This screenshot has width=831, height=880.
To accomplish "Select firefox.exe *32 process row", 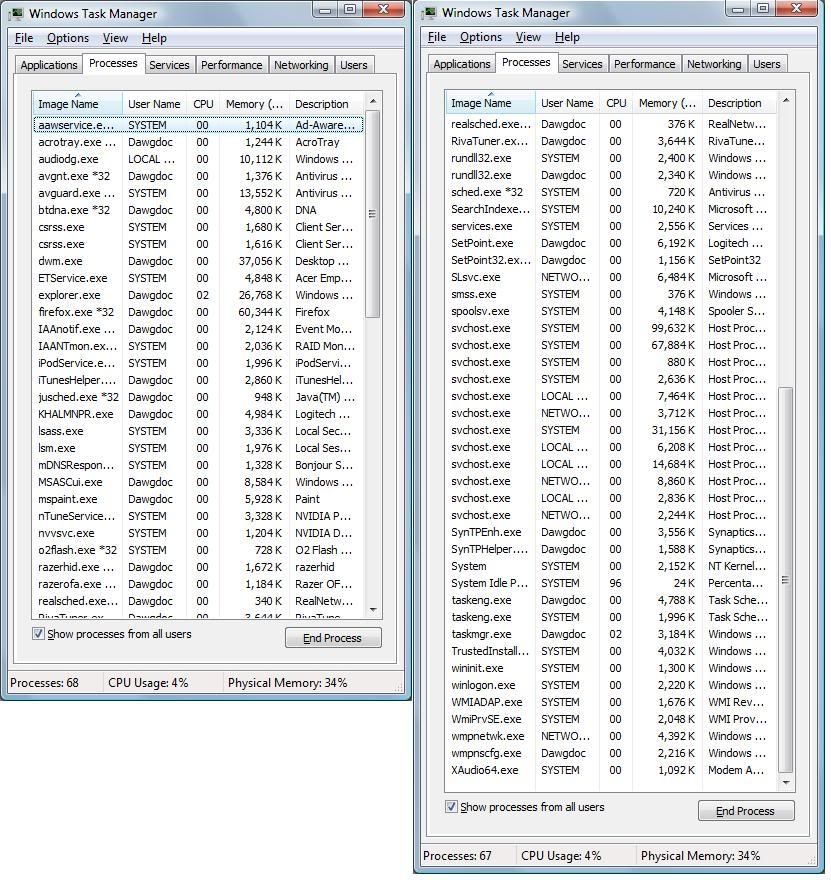I will click(x=199, y=312).
